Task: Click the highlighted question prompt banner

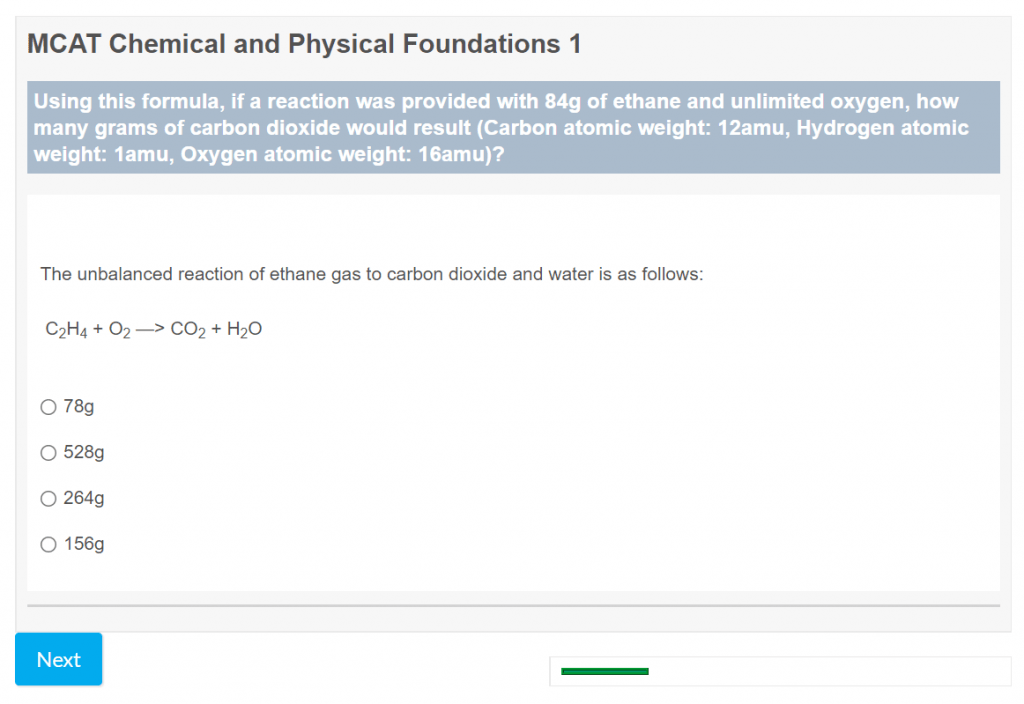Action: pos(512,128)
